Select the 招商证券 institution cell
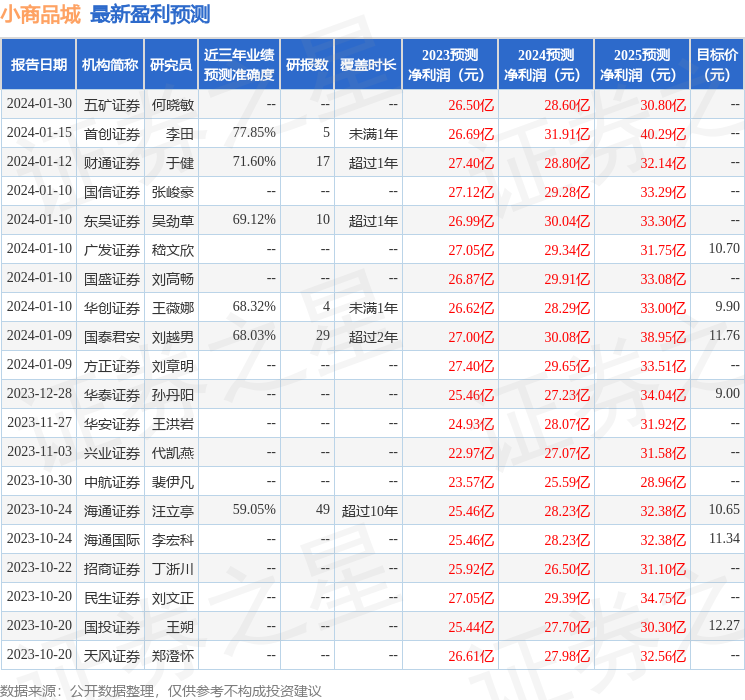 (x=112, y=569)
